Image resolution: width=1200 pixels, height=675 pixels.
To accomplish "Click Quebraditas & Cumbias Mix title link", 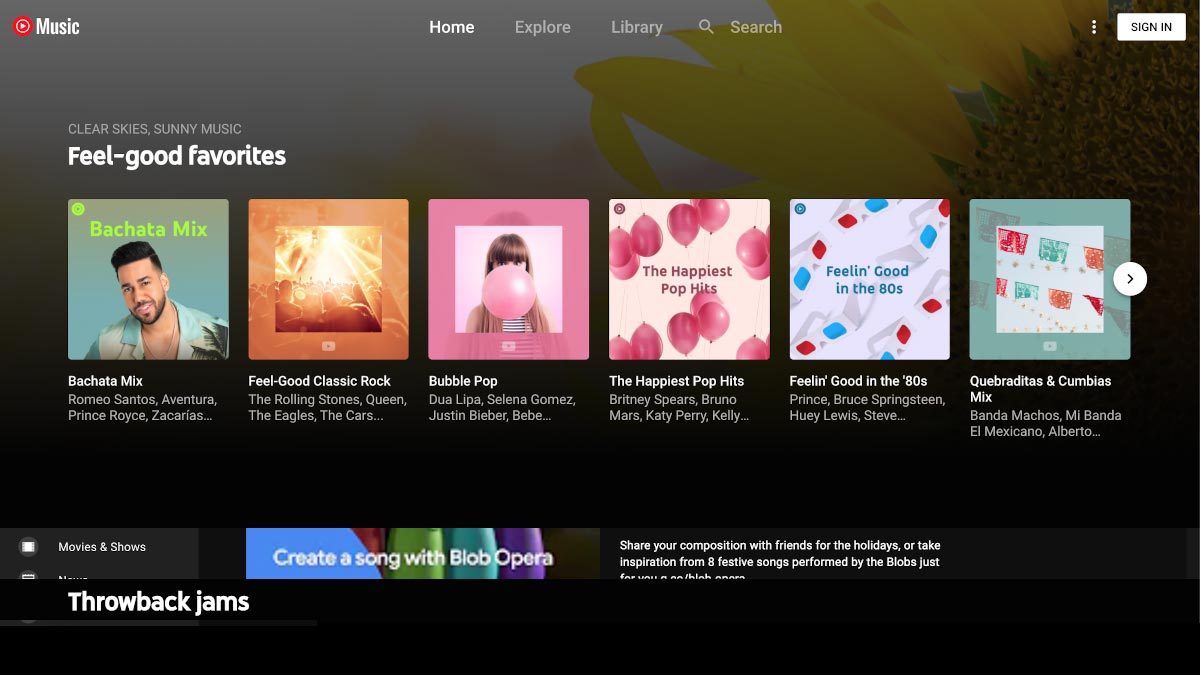I will pos(1040,389).
